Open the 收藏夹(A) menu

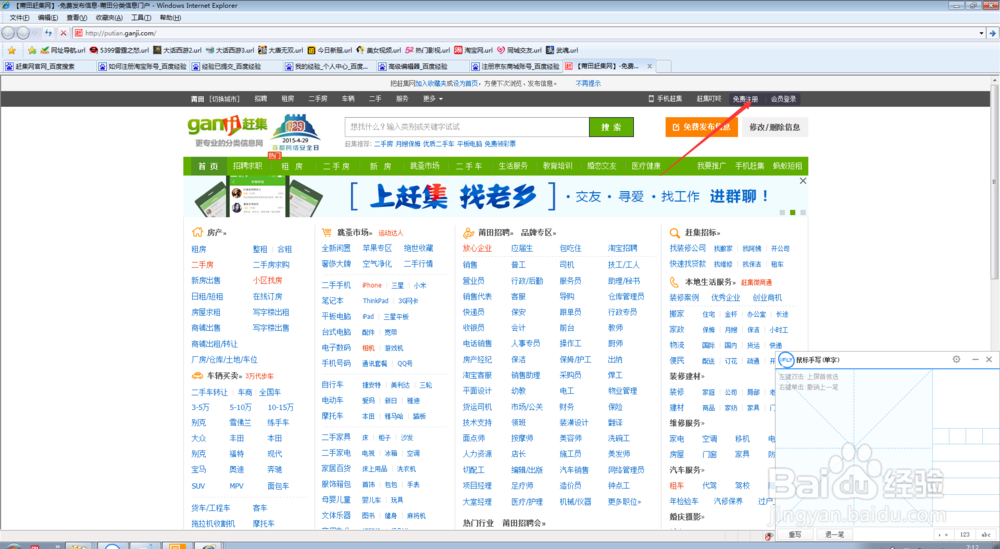(109, 17)
